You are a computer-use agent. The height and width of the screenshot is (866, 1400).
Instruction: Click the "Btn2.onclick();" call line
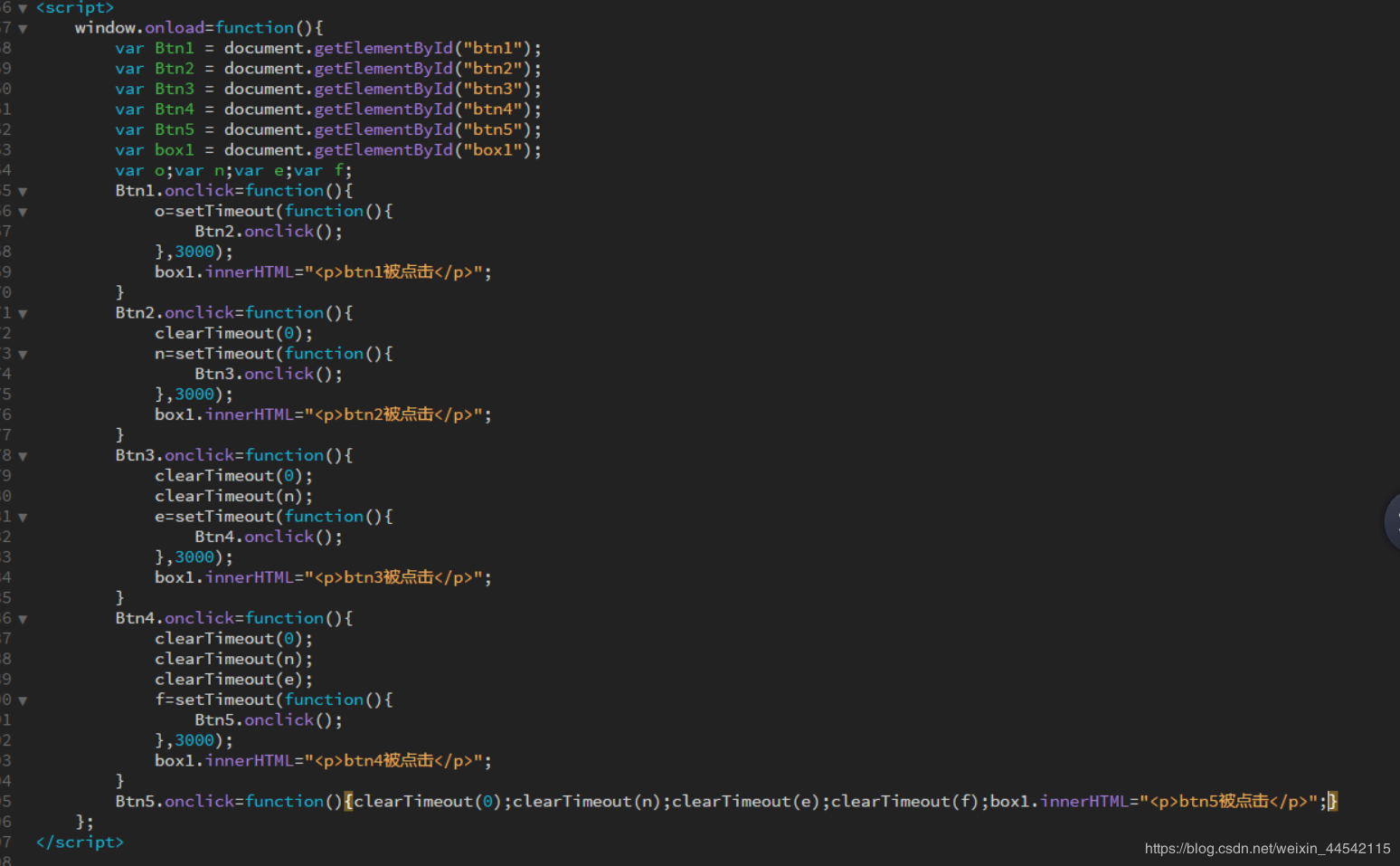(x=269, y=232)
